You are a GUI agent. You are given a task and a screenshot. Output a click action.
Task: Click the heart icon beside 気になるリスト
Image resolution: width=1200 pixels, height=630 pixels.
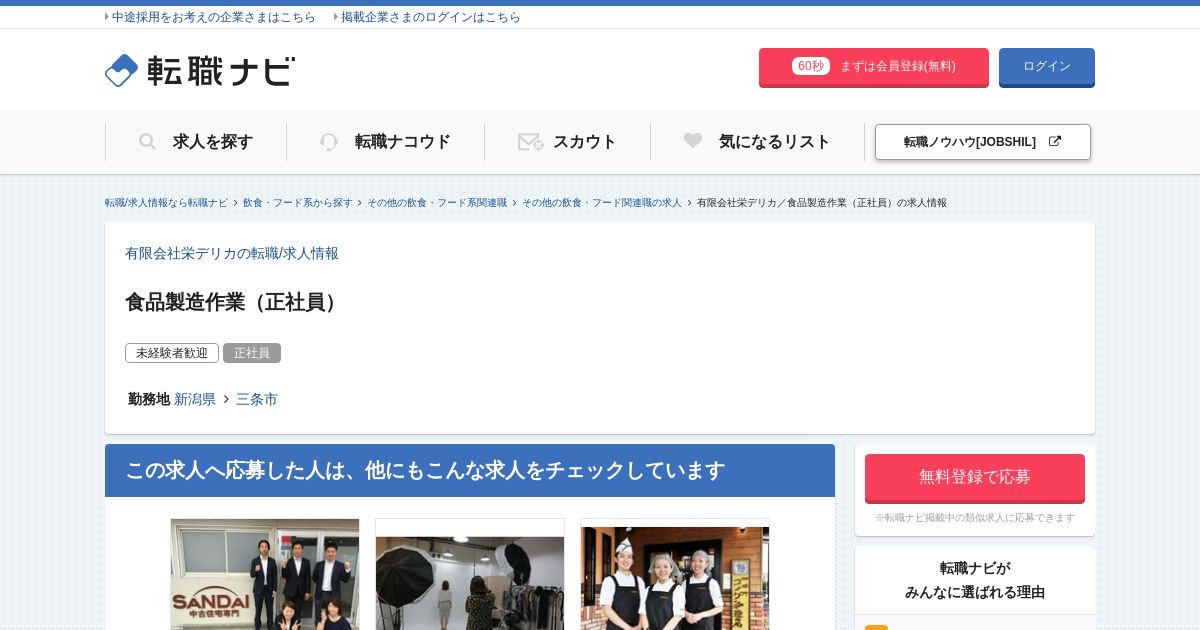(693, 141)
